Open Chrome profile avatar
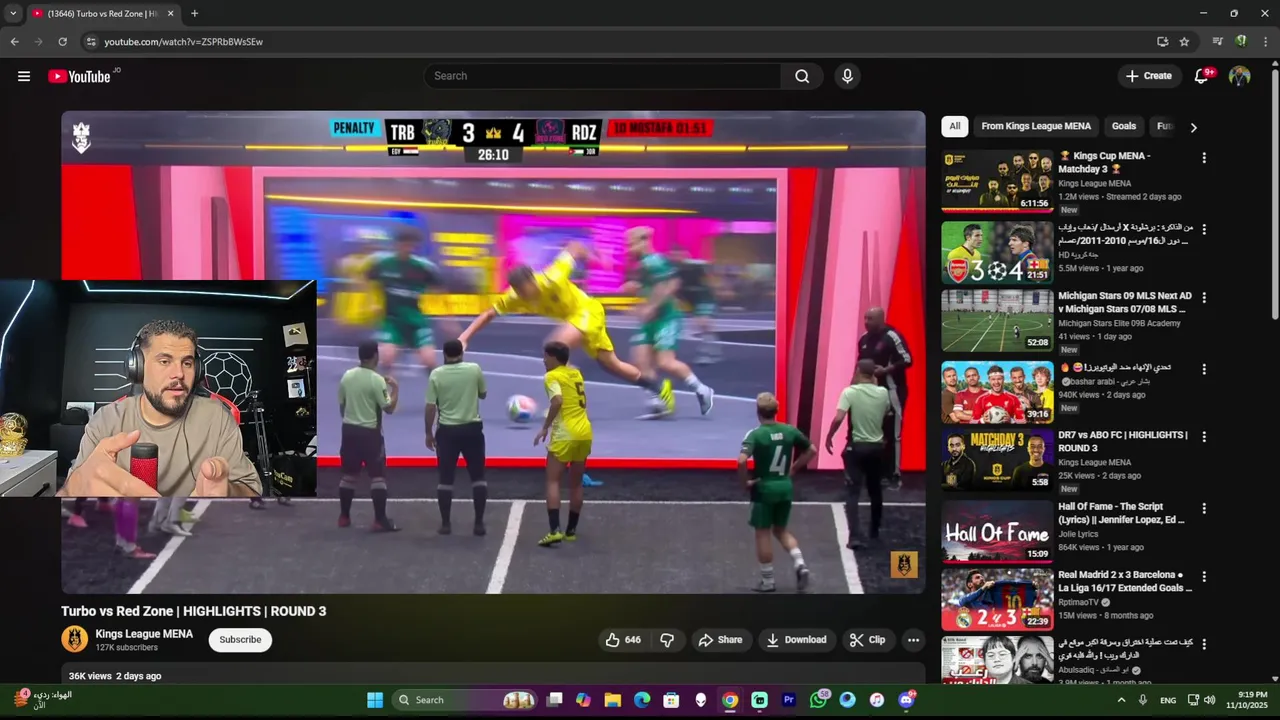The height and width of the screenshot is (720, 1280). (x=1241, y=42)
